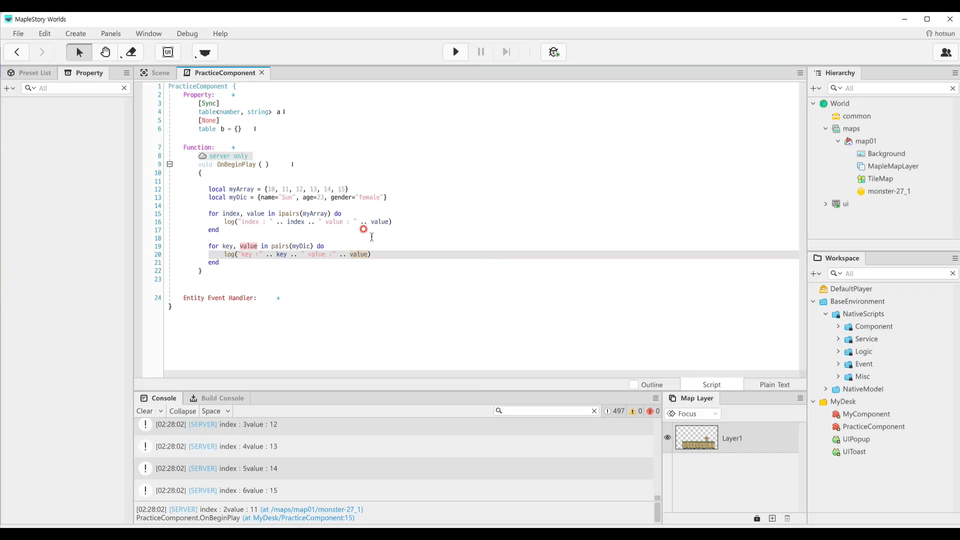Open the /maps/map01/monster-27_1 link
This screenshot has width=960, height=540.
[312, 509]
